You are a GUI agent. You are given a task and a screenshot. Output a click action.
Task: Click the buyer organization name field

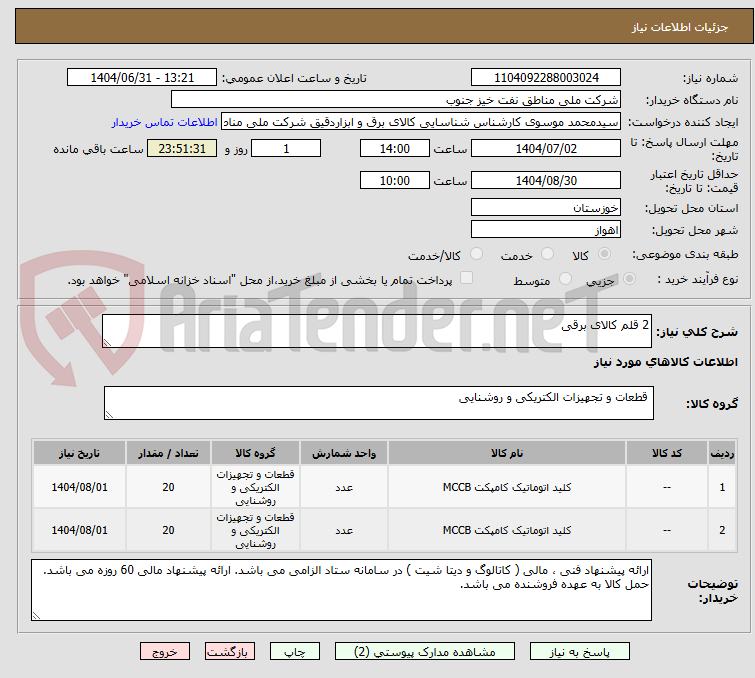[x=396, y=100]
